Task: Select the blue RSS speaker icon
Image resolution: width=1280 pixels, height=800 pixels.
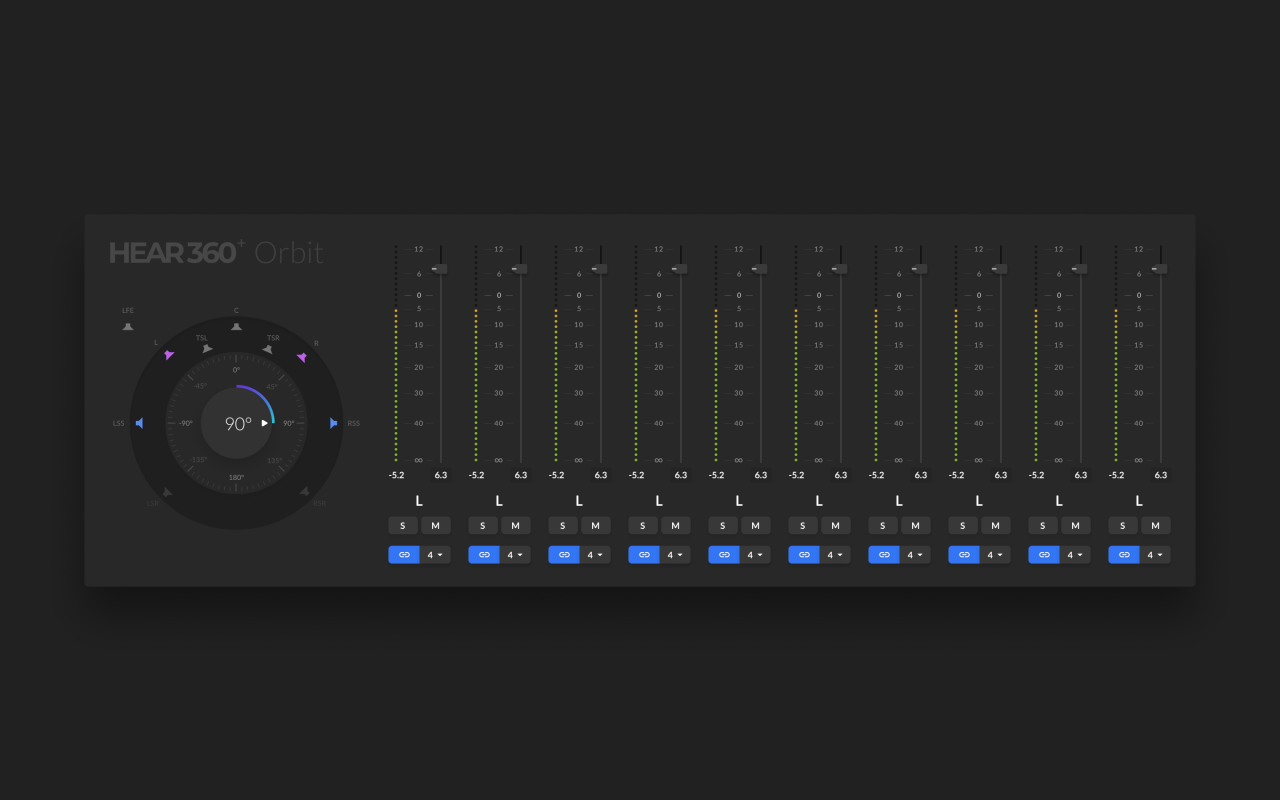Action: [334, 423]
